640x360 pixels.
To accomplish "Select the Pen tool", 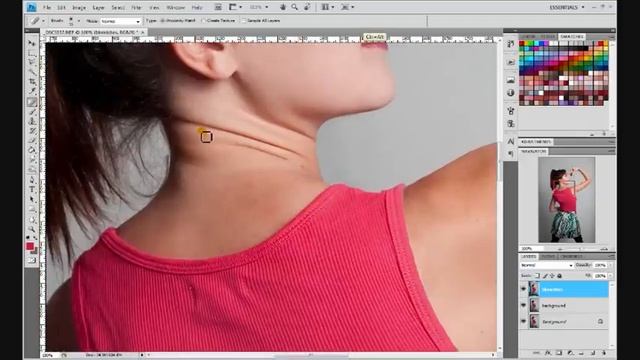I will [31, 180].
